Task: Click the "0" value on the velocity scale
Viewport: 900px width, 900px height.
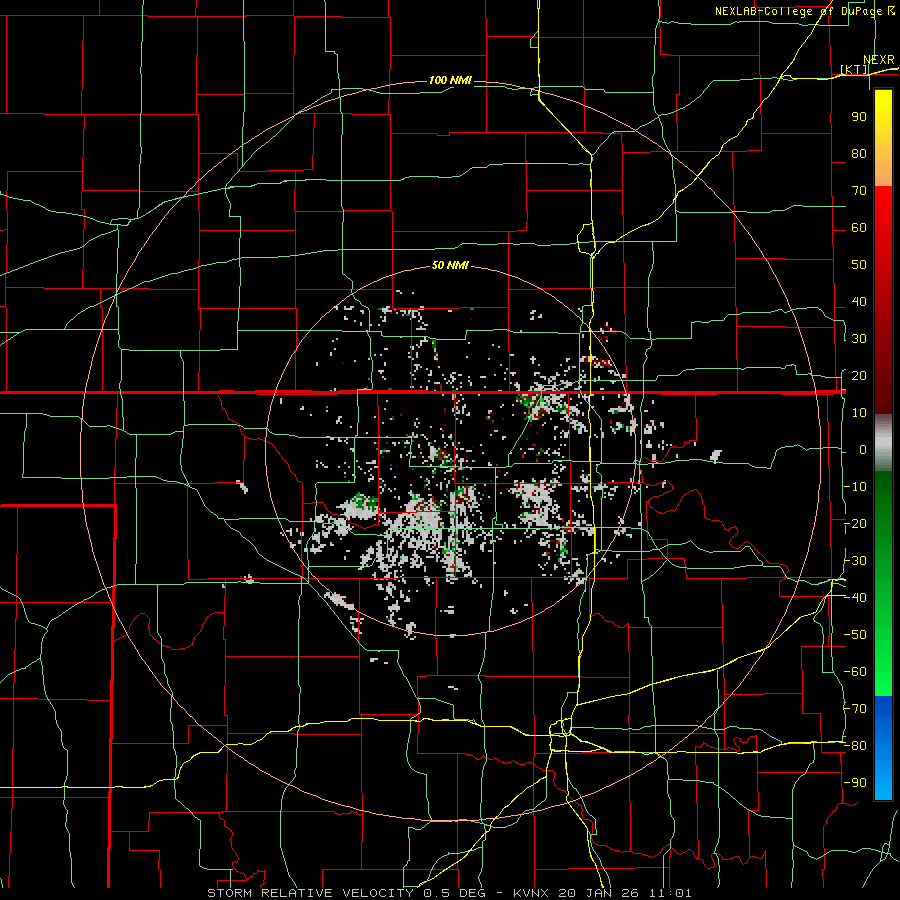Action: tap(863, 449)
